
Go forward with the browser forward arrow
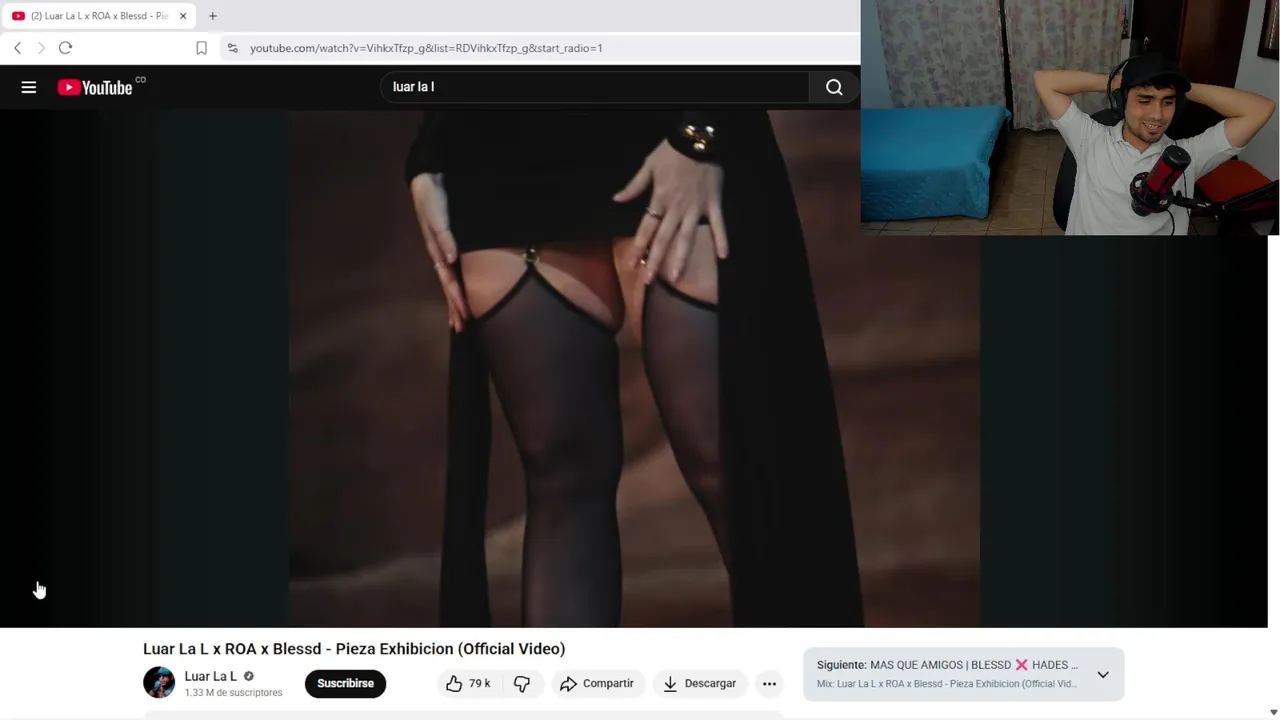(x=41, y=48)
